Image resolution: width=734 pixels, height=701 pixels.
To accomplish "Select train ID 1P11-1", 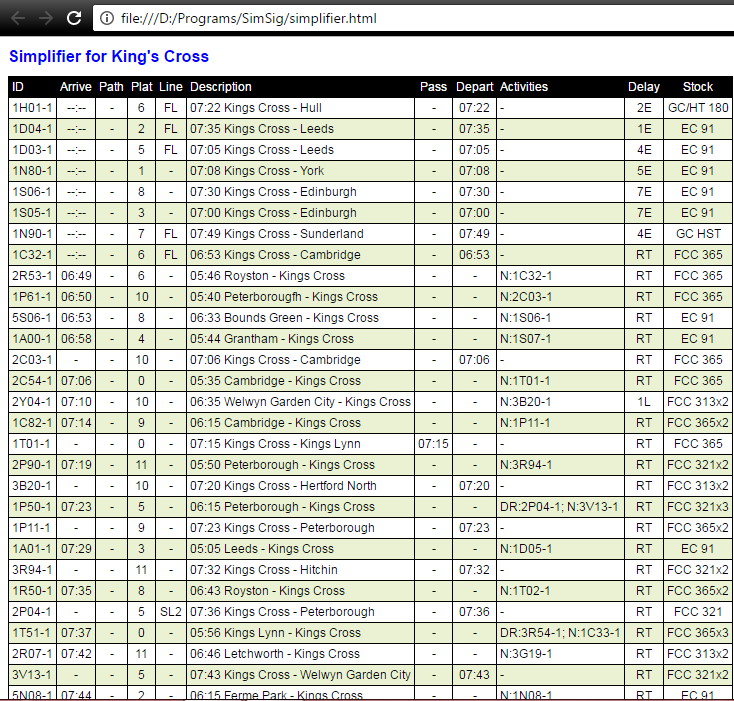I will coord(32,528).
